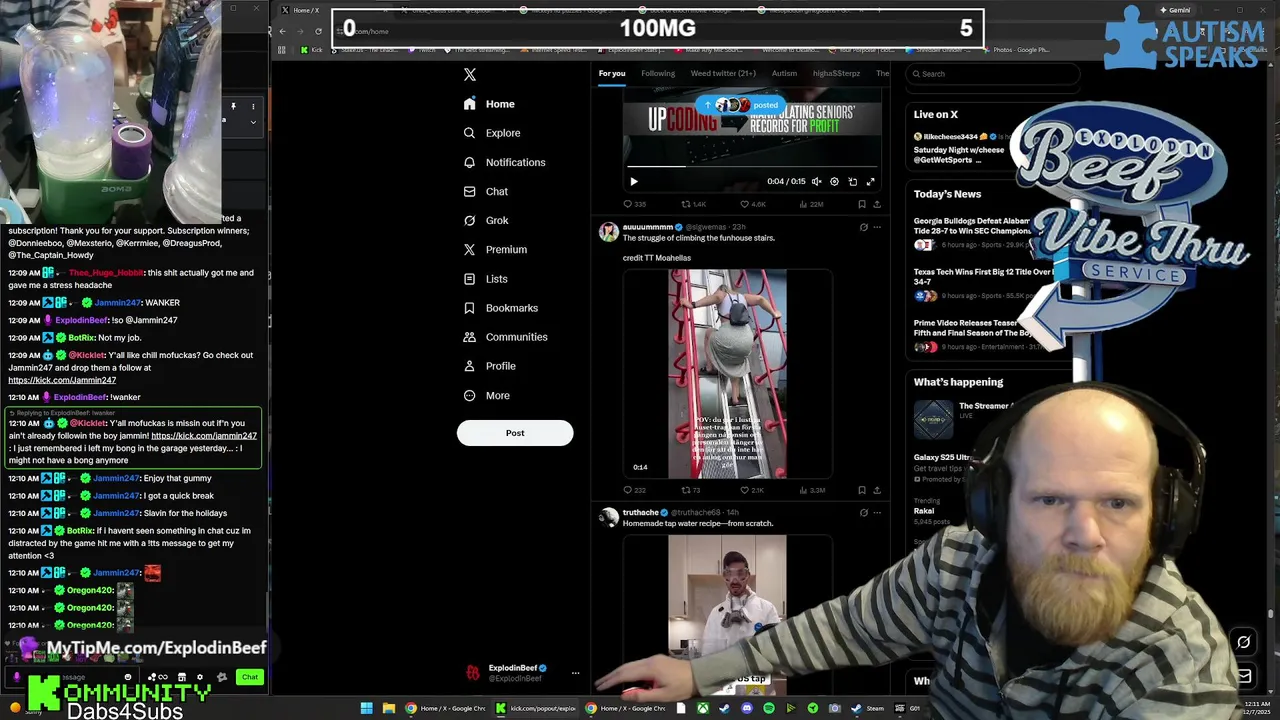
Task: Open Chat in the X sidebar
Action: pyautogui.click(x=486, y=191)
